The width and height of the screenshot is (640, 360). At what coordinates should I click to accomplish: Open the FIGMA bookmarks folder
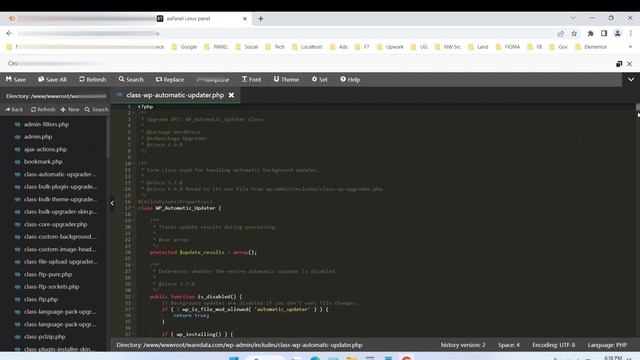(x=508, y=47)
